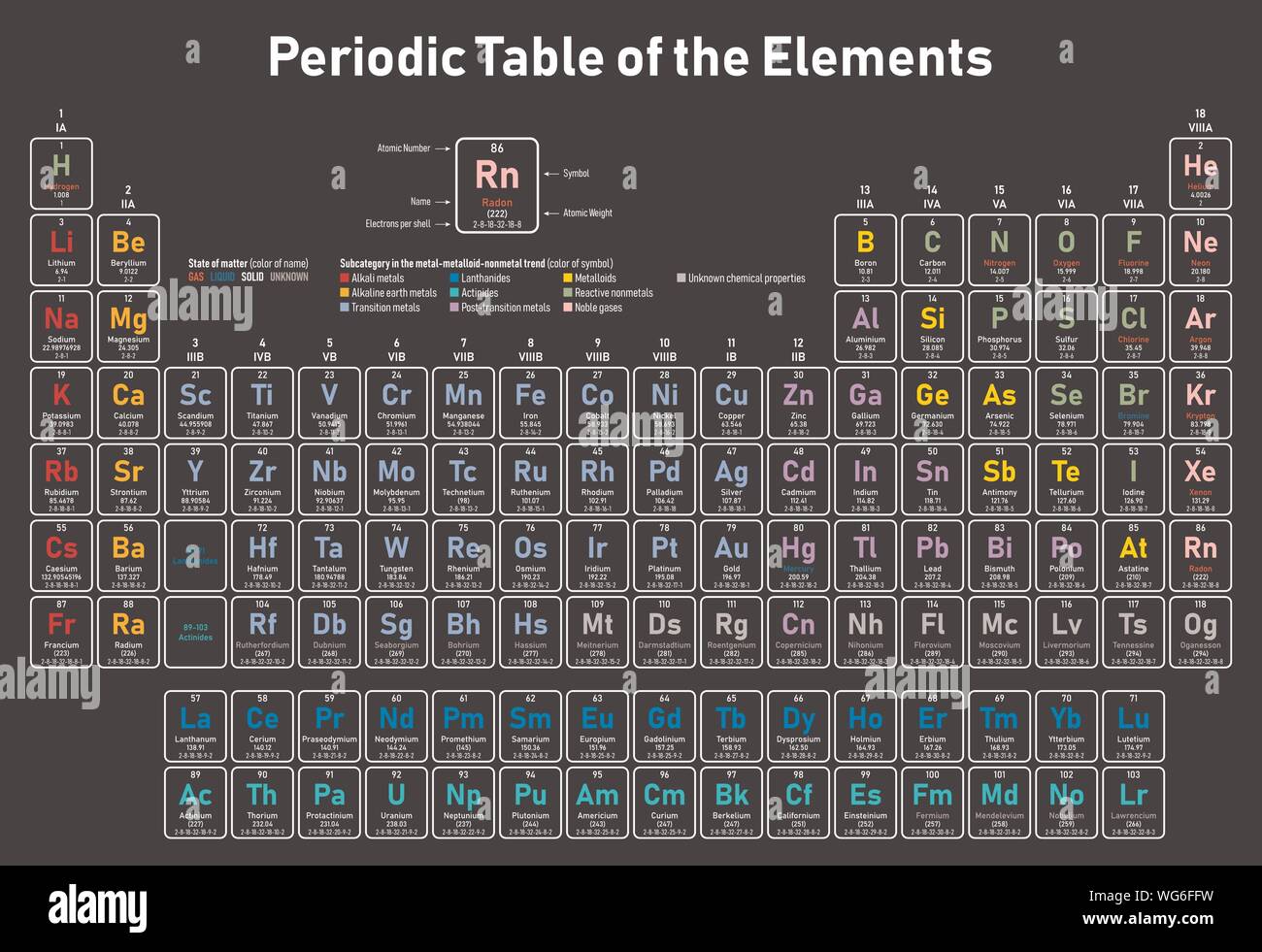Select the Francium (Fr) element cell

point(61,632)
